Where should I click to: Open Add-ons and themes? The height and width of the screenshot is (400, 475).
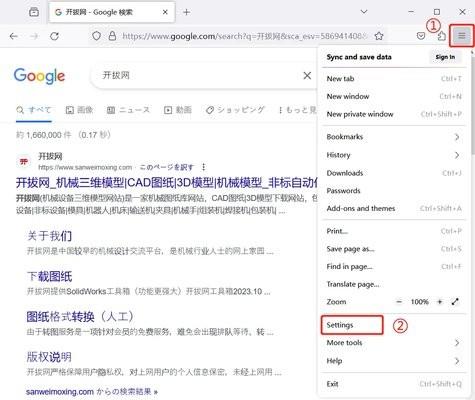[x=394, y=208]
